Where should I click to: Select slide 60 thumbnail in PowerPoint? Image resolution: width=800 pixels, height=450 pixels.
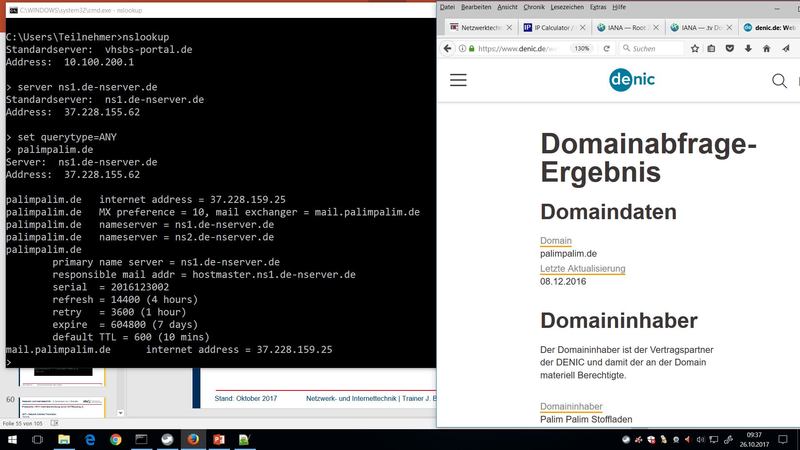(62, 407)
